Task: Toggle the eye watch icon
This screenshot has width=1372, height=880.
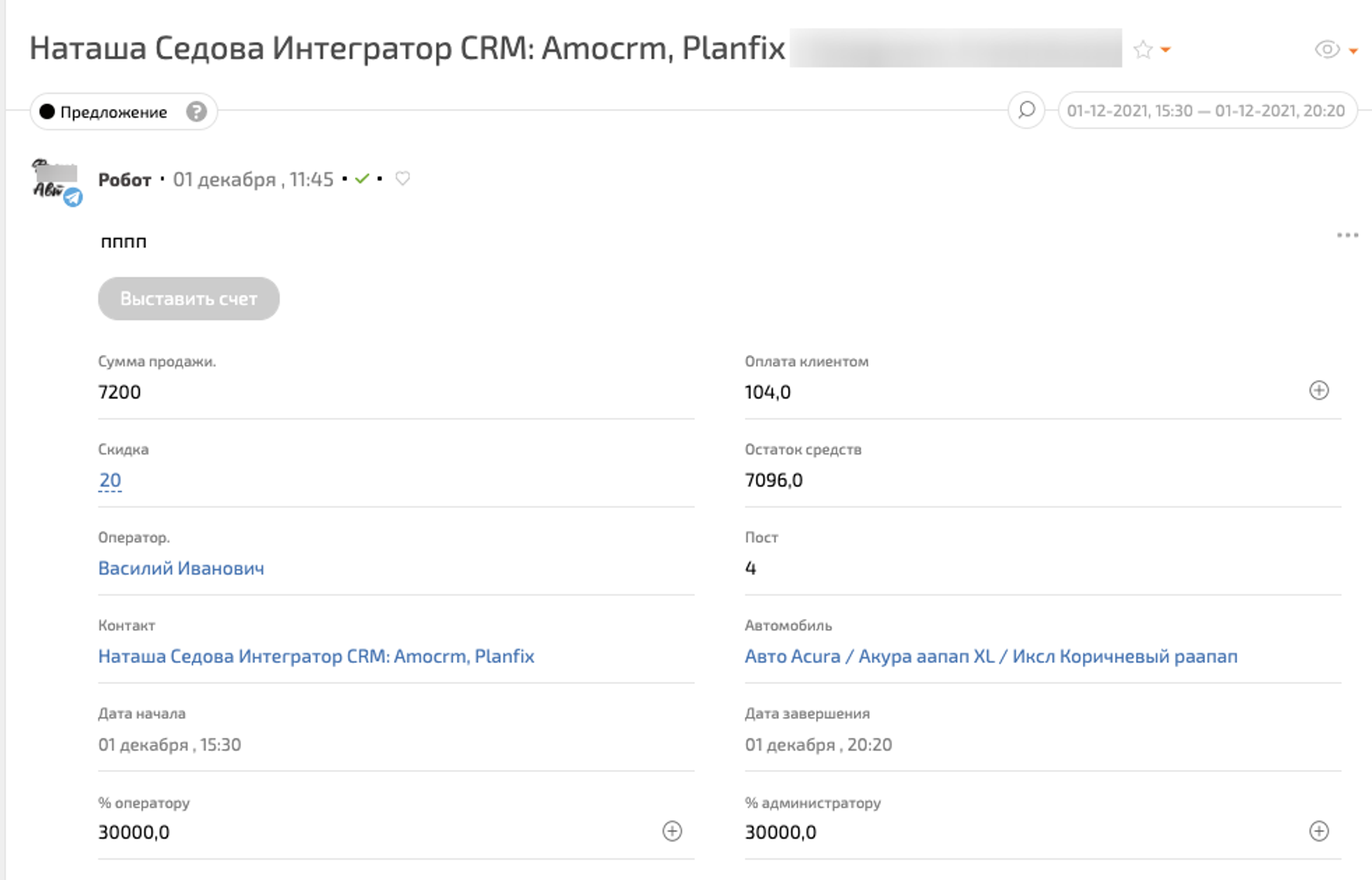Action: [1326, 50]
